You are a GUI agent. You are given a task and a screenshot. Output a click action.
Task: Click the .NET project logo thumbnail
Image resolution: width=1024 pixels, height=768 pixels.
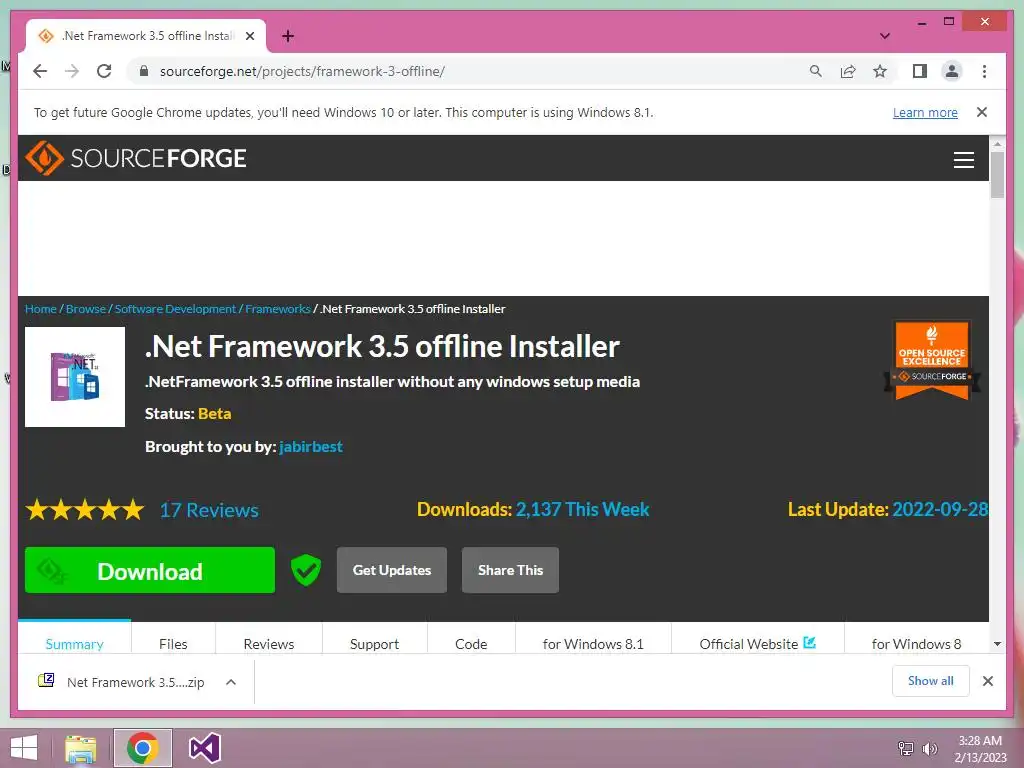click(x=75, y=377)
